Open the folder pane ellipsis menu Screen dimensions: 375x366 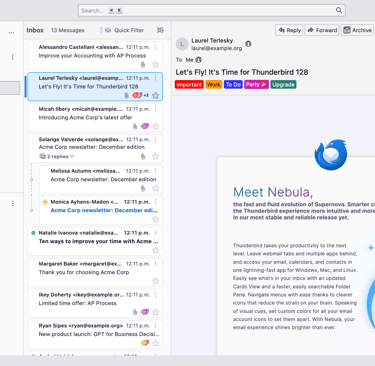[11, 33]
